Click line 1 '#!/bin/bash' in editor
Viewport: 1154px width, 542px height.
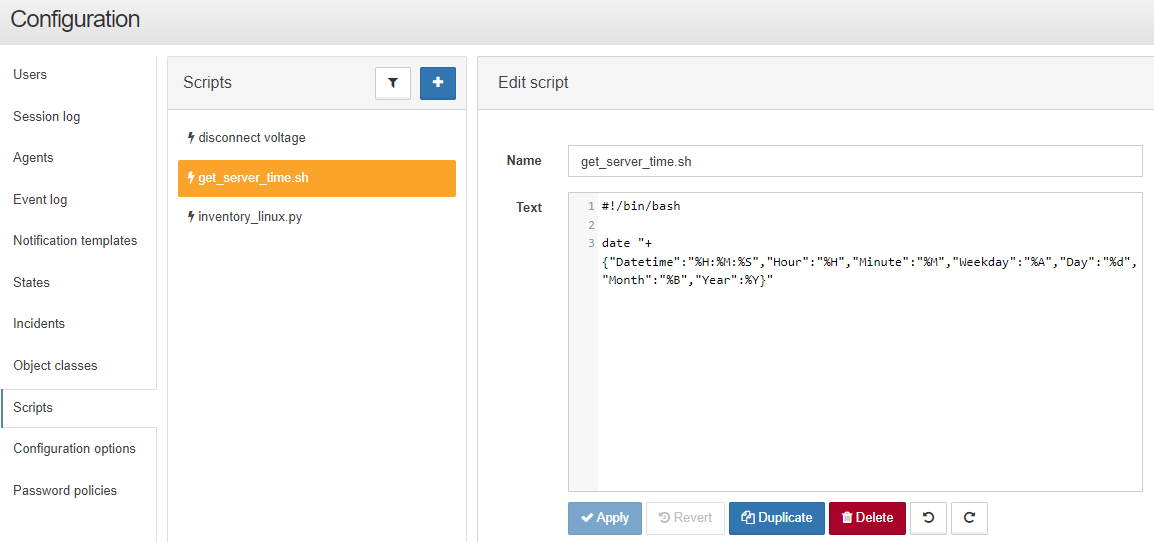click(x=640, y=206)
